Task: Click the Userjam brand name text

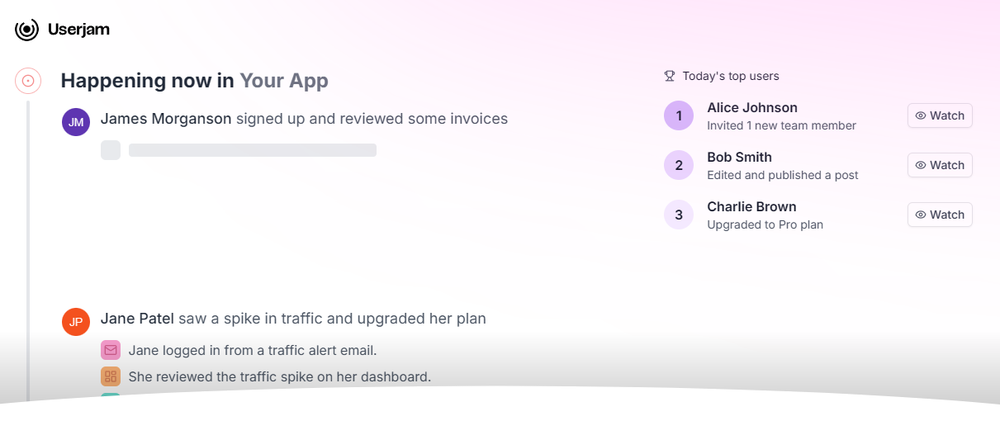Action: [x=79, y=30]
